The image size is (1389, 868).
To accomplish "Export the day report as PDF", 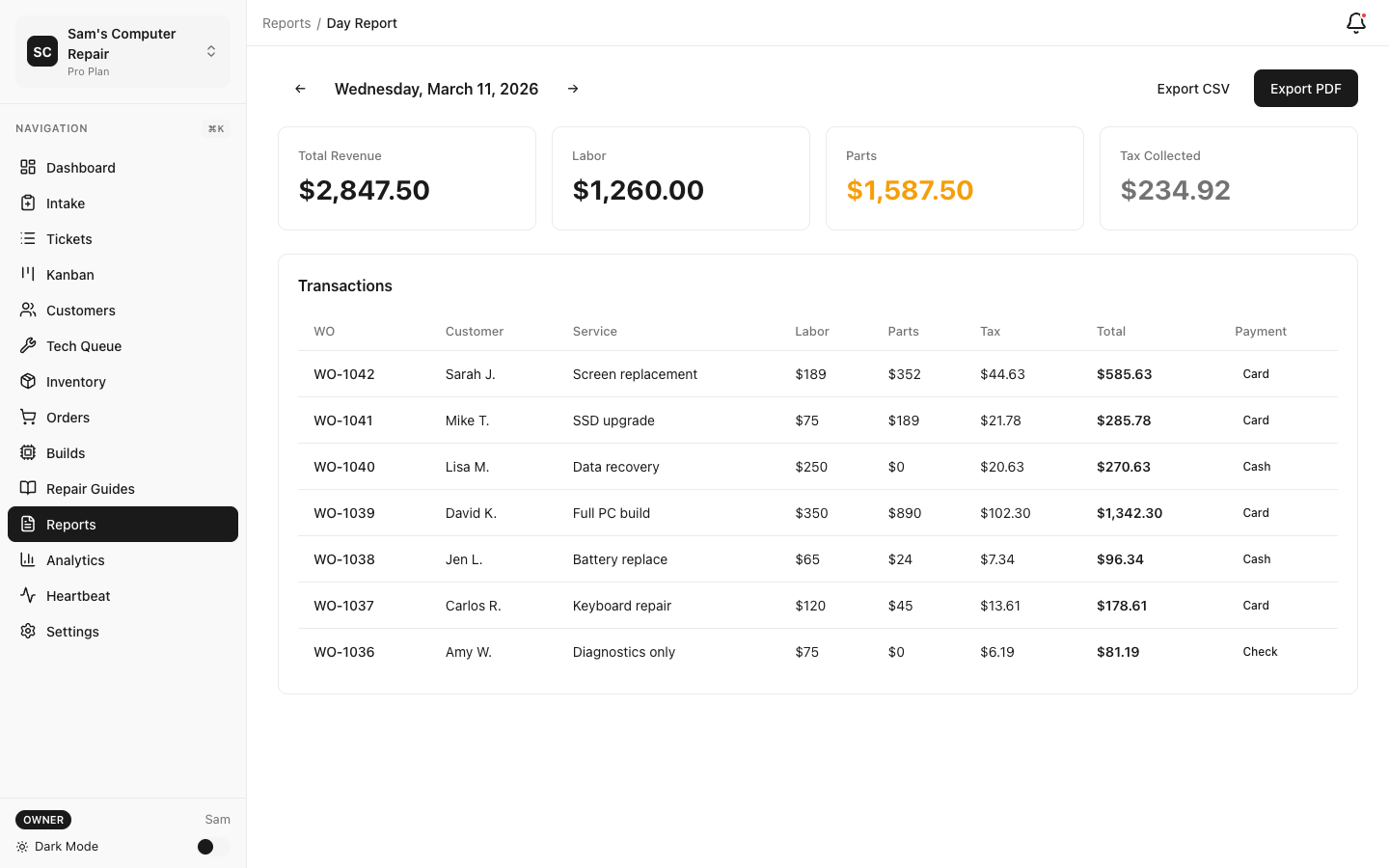I will pyautogui.click(x=1305, y=88).
